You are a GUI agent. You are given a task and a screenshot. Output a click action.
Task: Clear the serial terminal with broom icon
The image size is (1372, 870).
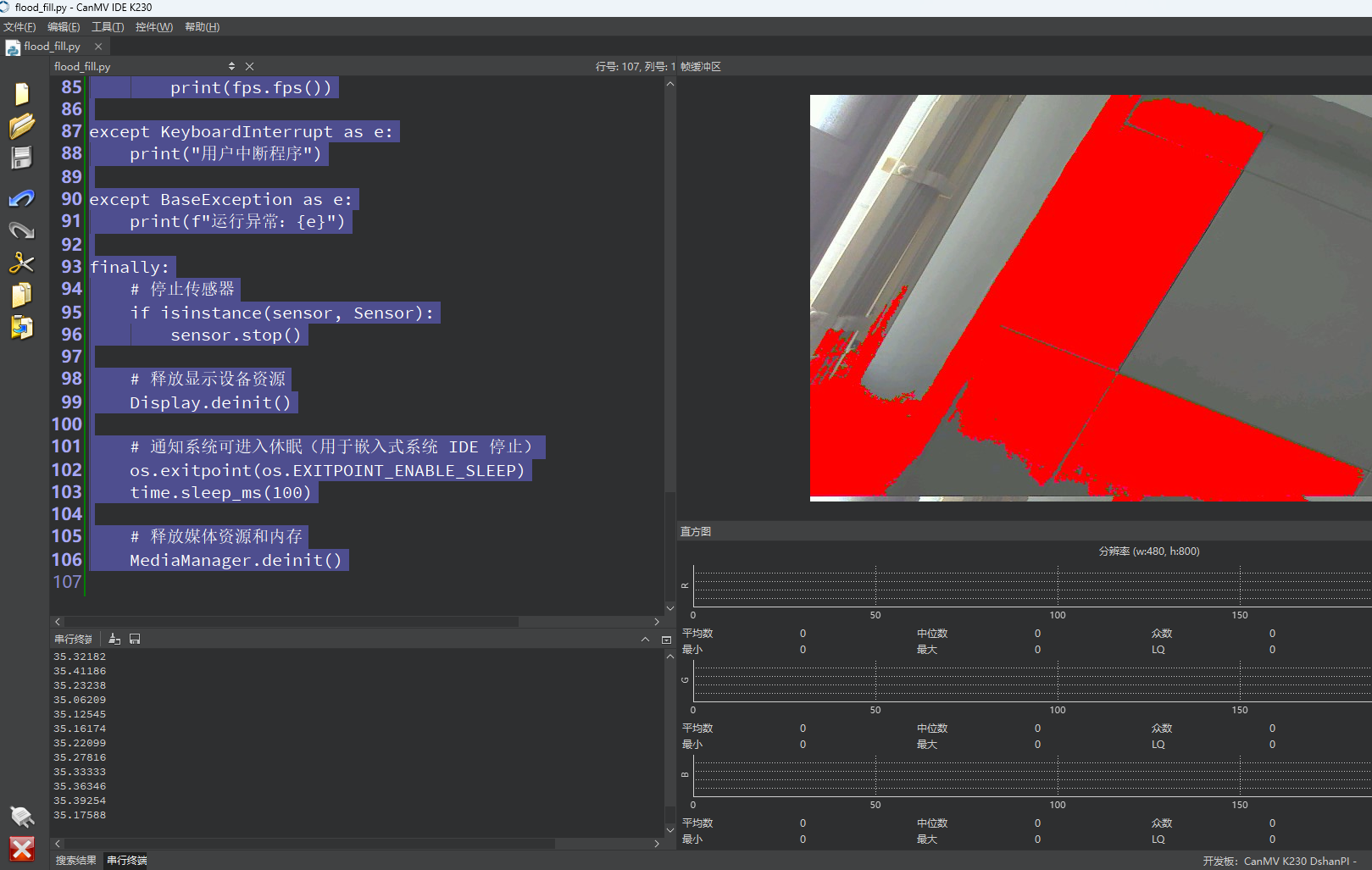pyautogui.click(x=114, y=639)
